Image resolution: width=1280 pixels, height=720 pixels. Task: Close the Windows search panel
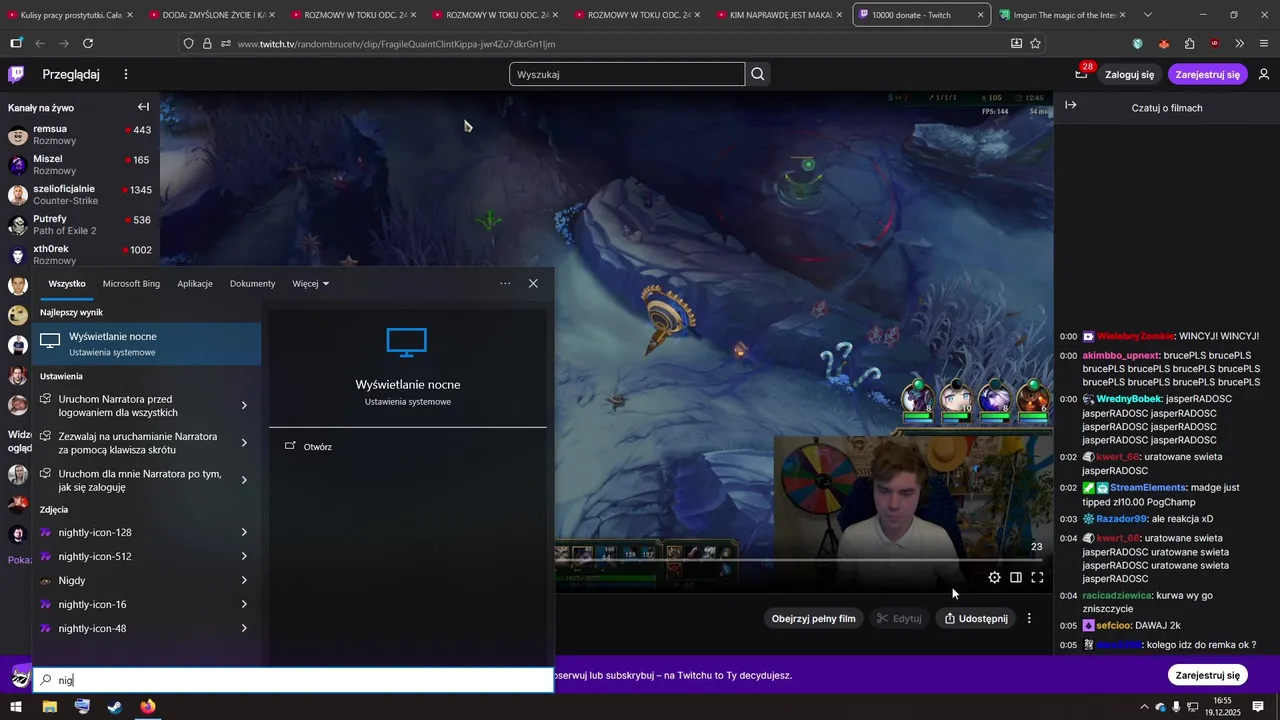point(533,283)
